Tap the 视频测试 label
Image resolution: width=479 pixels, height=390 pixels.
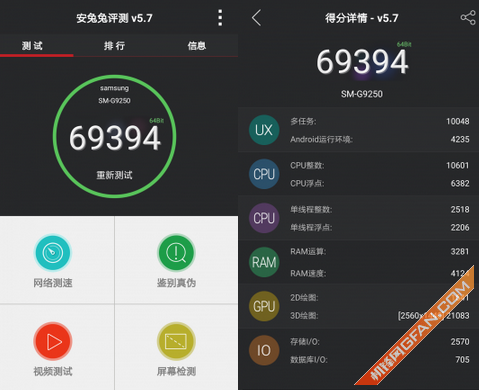coord(53,371)
